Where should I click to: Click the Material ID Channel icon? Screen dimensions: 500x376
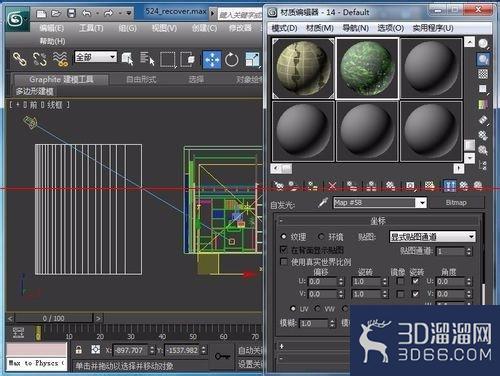pos(410,186)
